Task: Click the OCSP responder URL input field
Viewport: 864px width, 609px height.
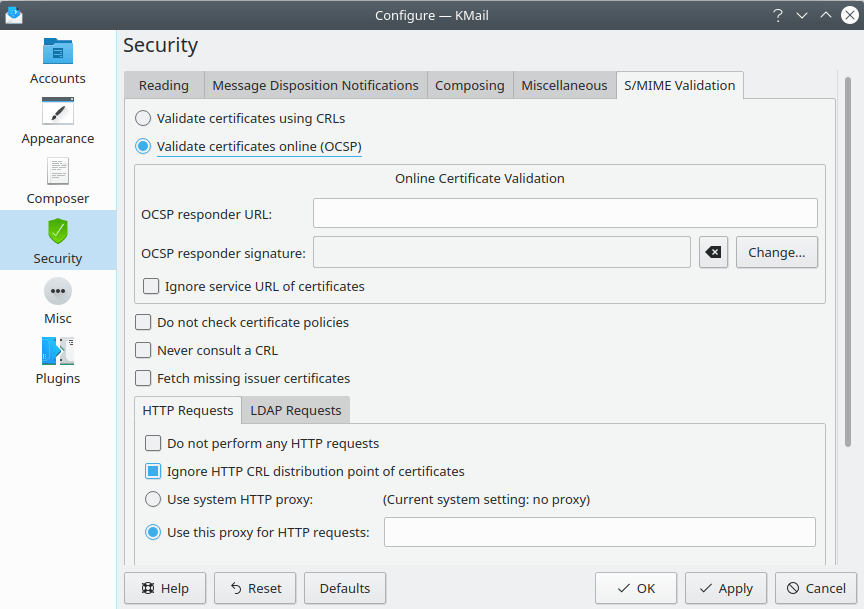Action: (565, 213)
